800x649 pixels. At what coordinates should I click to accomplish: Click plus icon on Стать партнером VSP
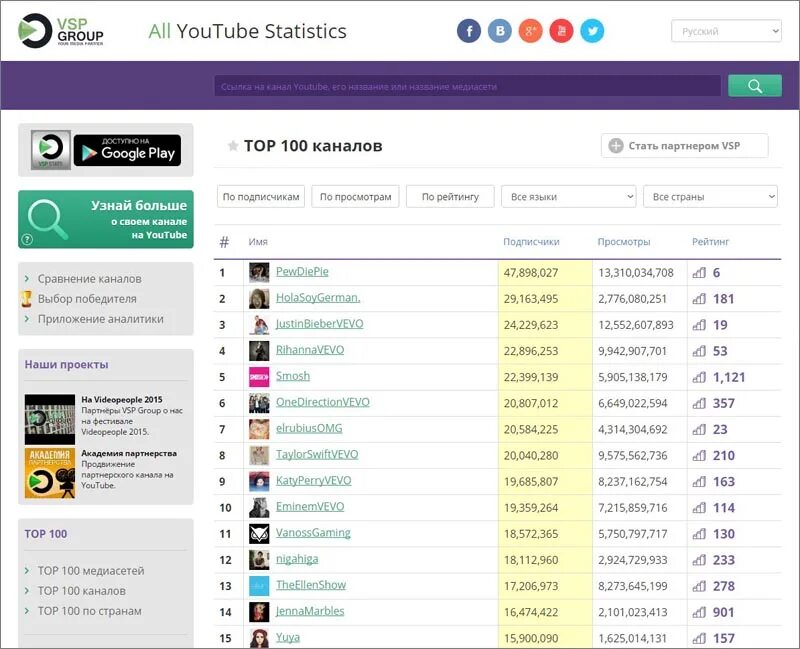tap(616, 145)
